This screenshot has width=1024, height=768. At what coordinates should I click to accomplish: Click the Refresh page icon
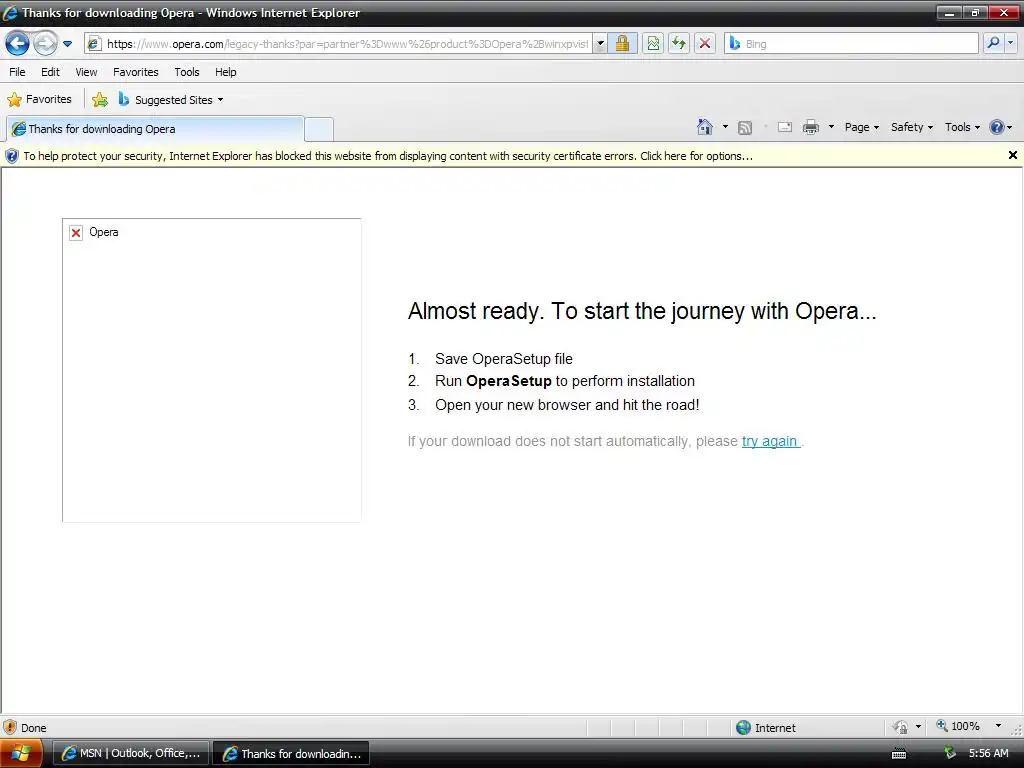tap(679, 44)
